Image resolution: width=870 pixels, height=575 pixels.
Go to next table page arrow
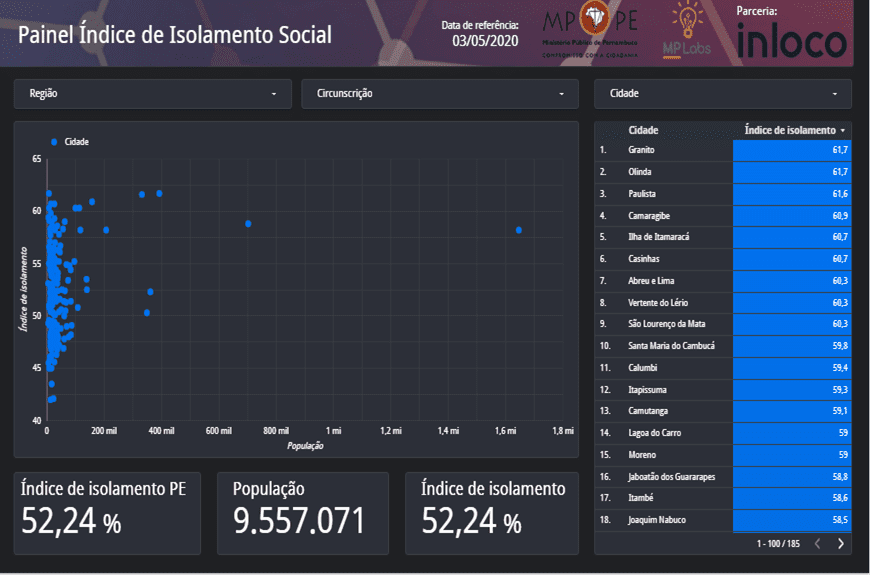point(840,543)
